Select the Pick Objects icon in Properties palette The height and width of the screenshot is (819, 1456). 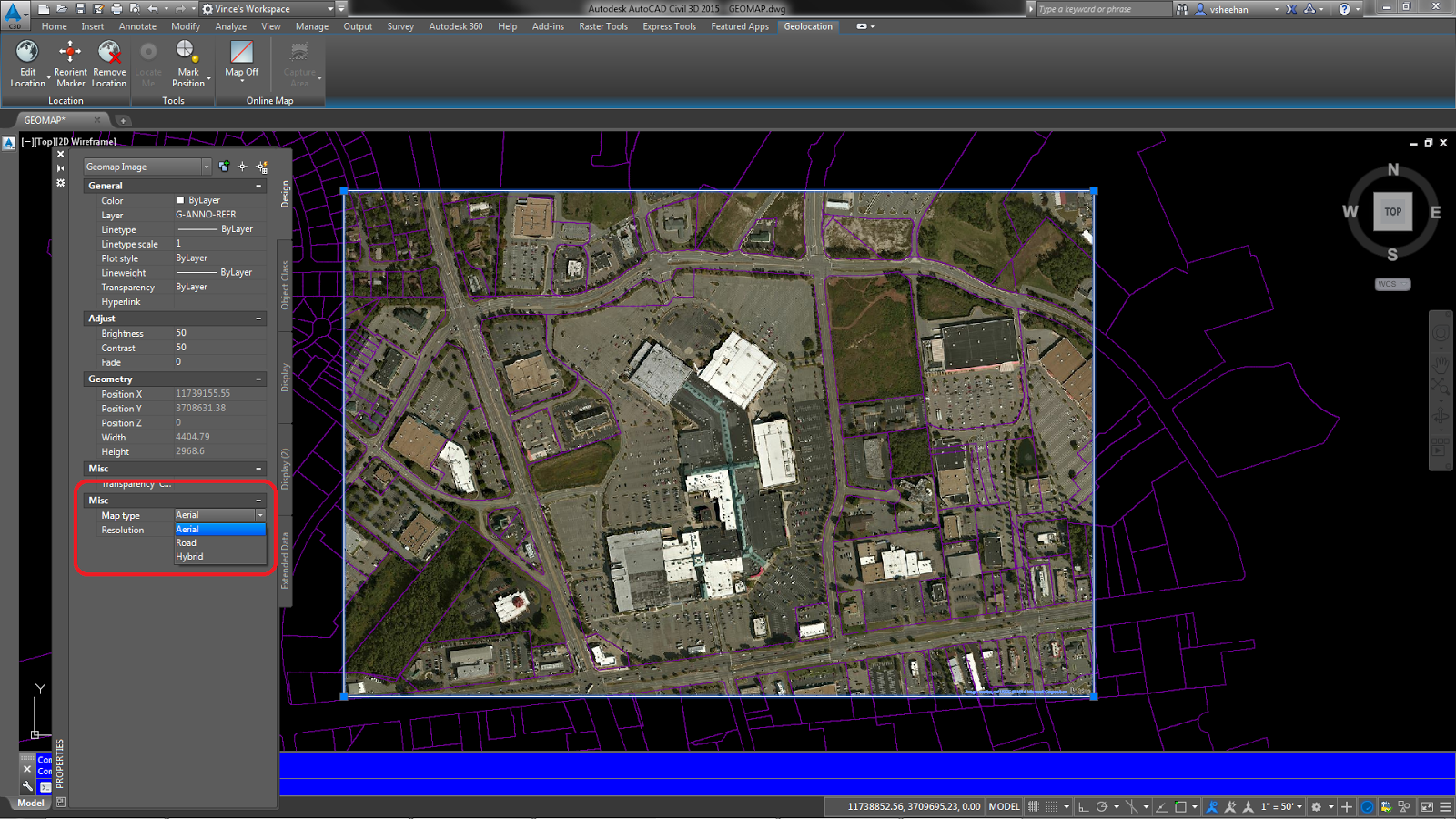click(243, 167)
